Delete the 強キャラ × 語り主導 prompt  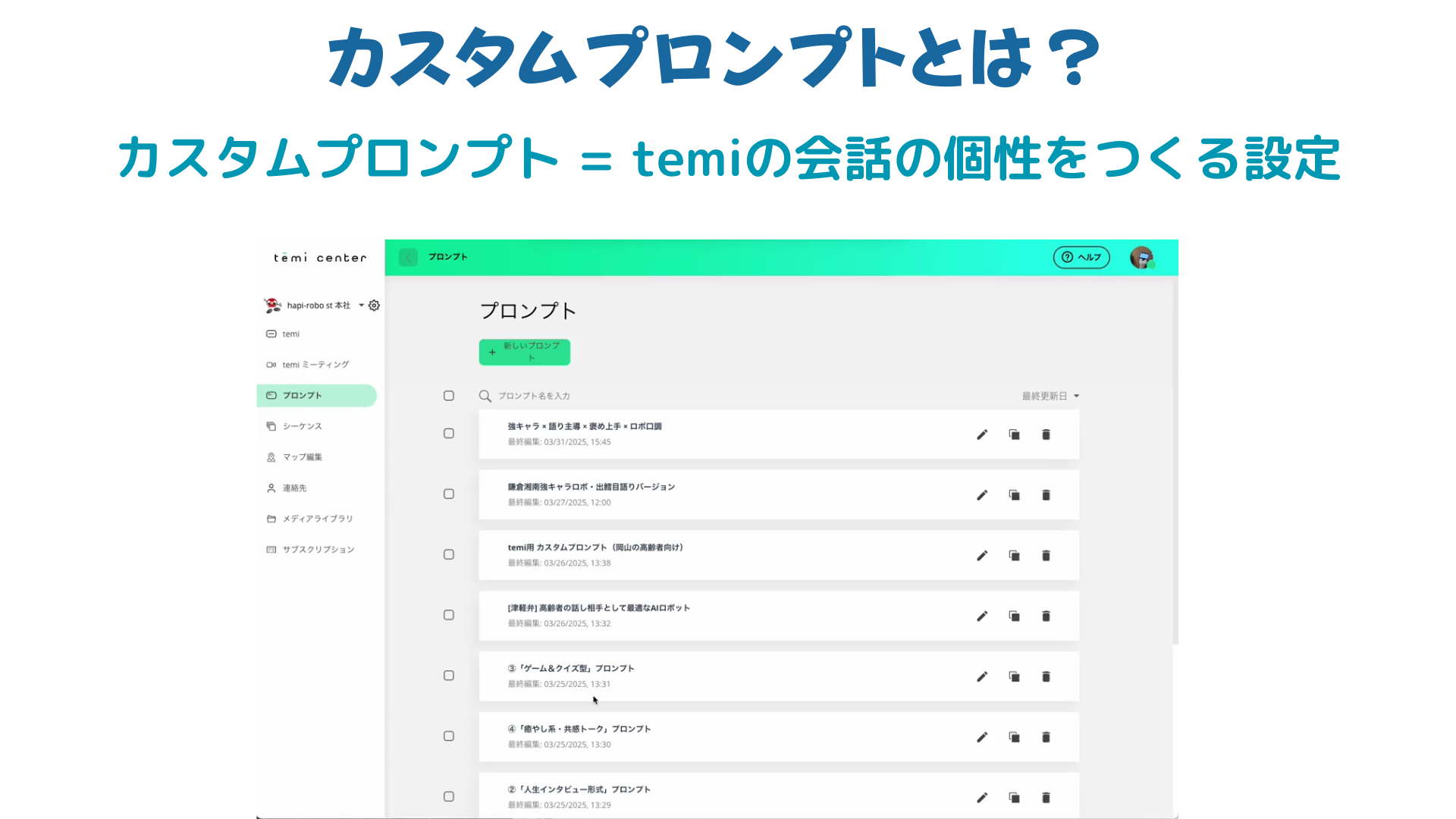coord(1046,435)
